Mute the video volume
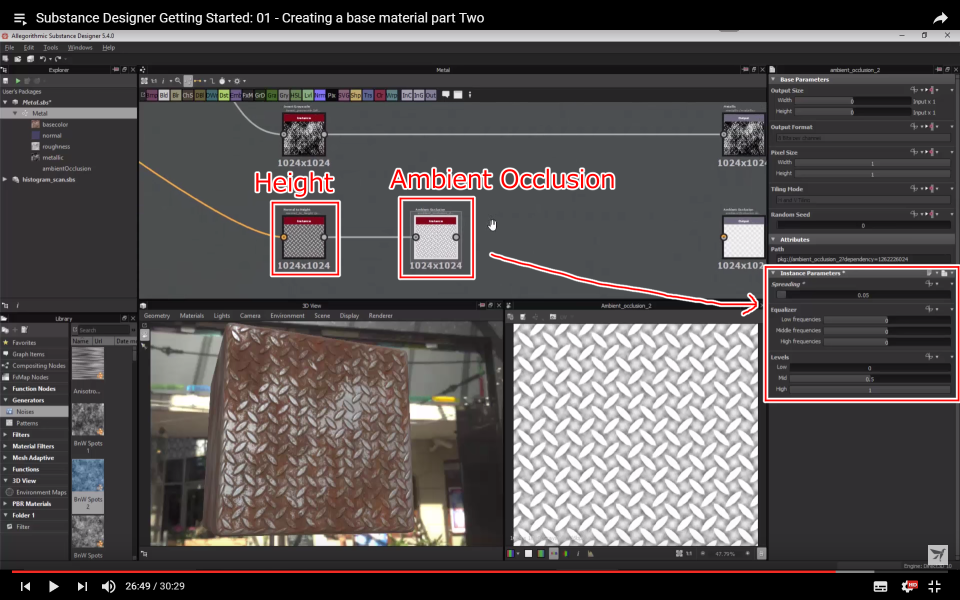 coord(108,586)
